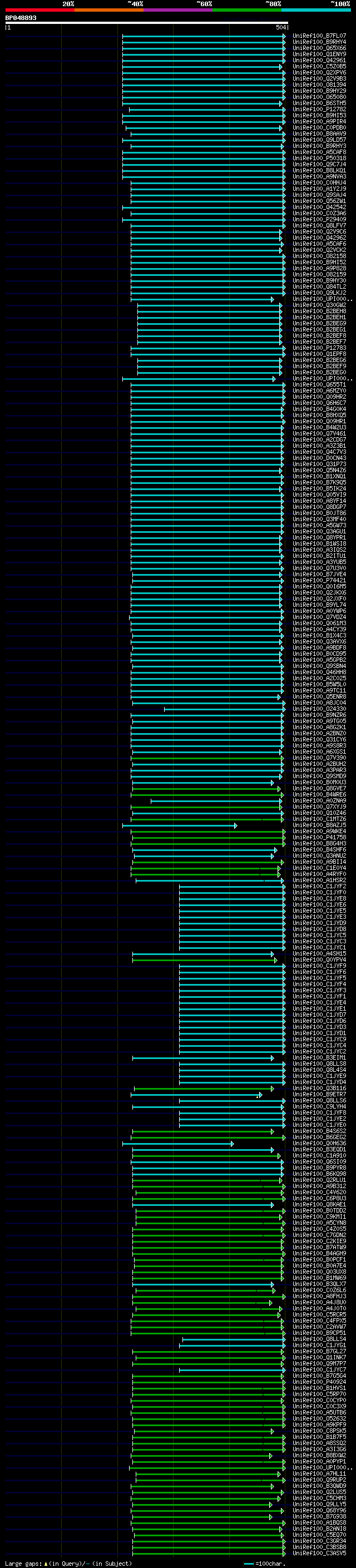
Task: Select hit label UniRef100_O24330
Action: [319, 709]
